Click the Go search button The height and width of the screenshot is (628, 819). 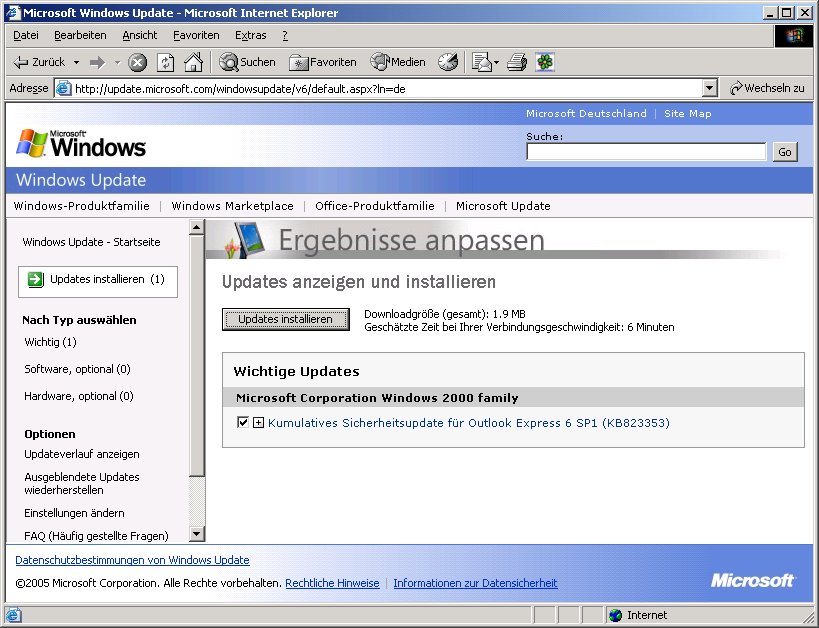(785, 152)
